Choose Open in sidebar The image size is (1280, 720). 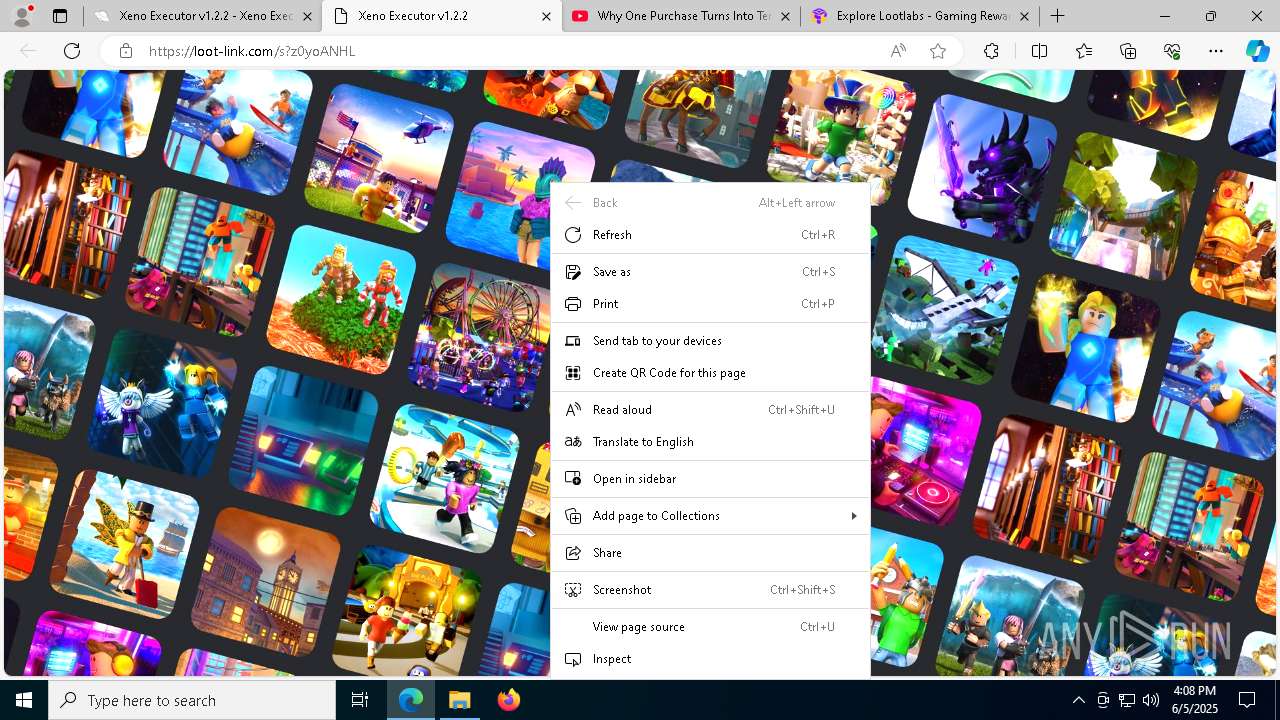[710, 479]
